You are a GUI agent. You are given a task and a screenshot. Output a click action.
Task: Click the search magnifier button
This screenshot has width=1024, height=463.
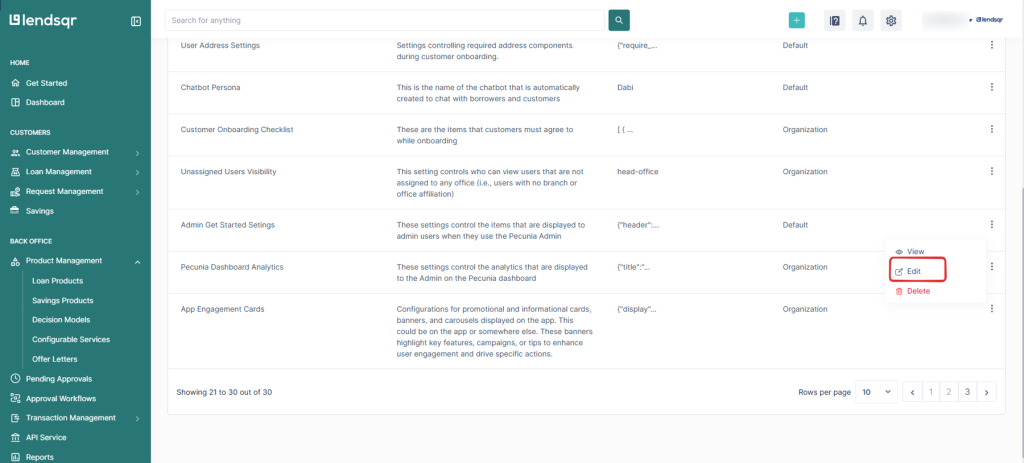tap(620, 20)
